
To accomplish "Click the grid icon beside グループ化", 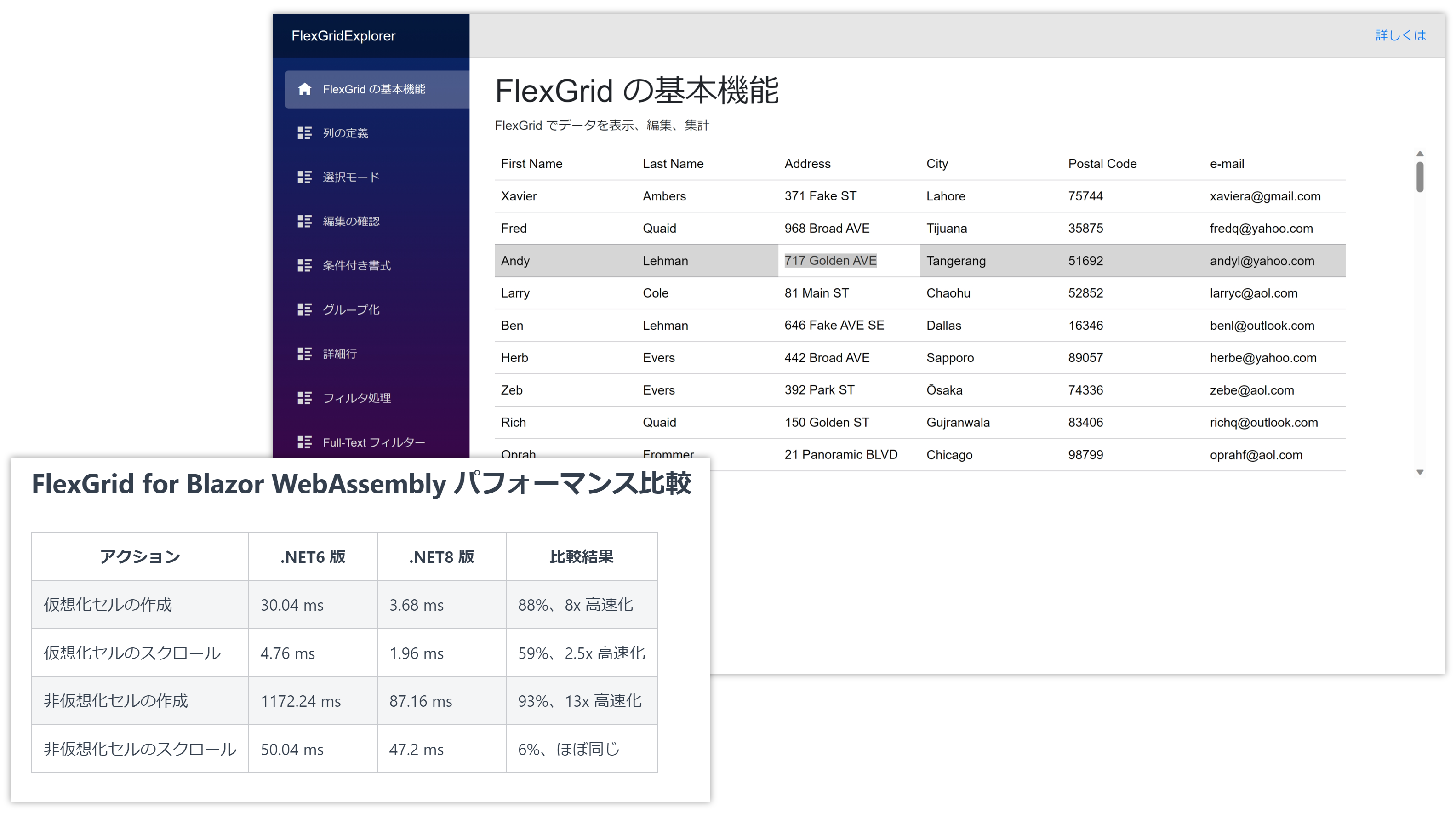I will (x=305, y=309).
